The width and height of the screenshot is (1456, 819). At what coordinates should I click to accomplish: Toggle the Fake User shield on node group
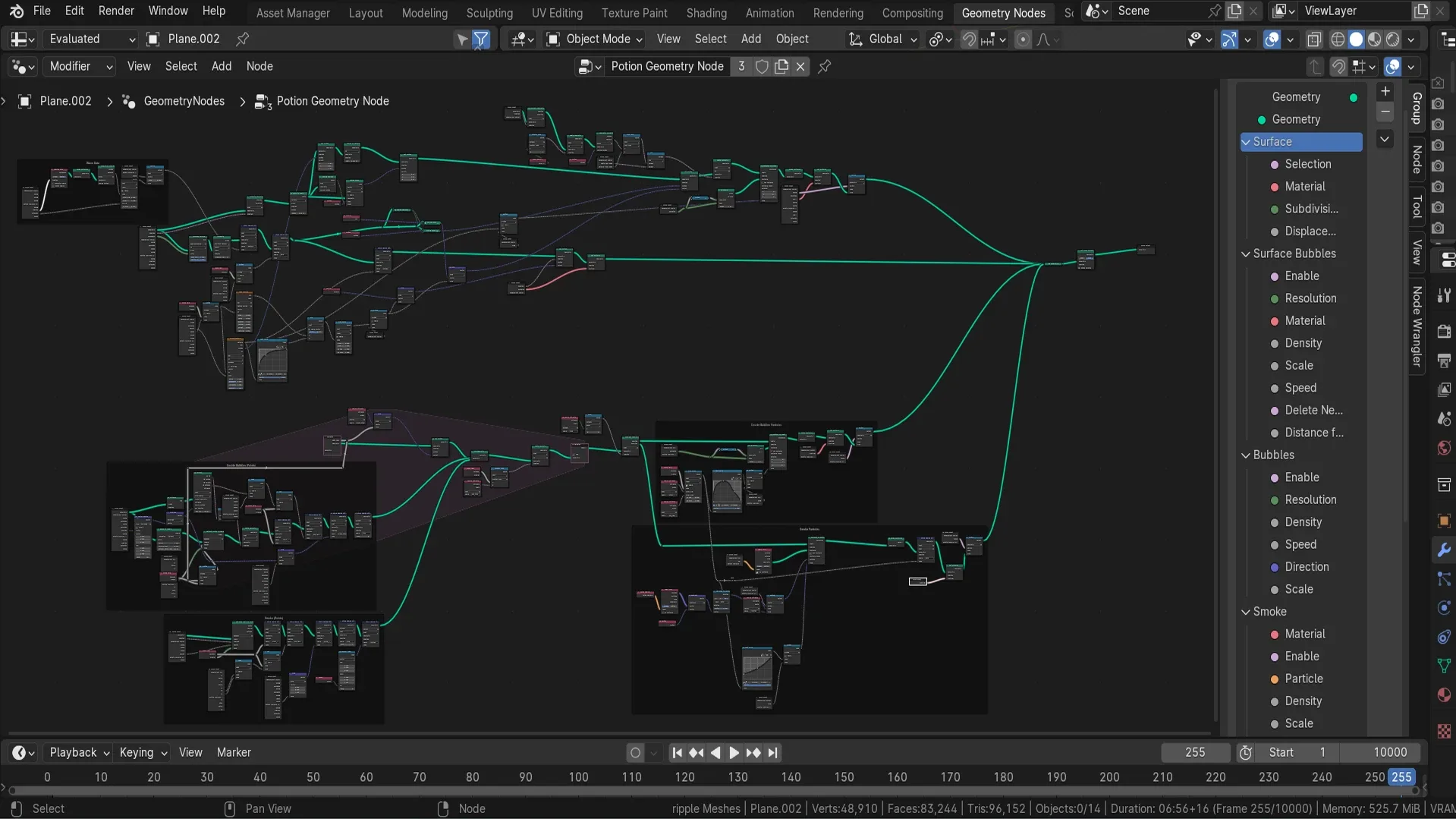pos(763,67)
